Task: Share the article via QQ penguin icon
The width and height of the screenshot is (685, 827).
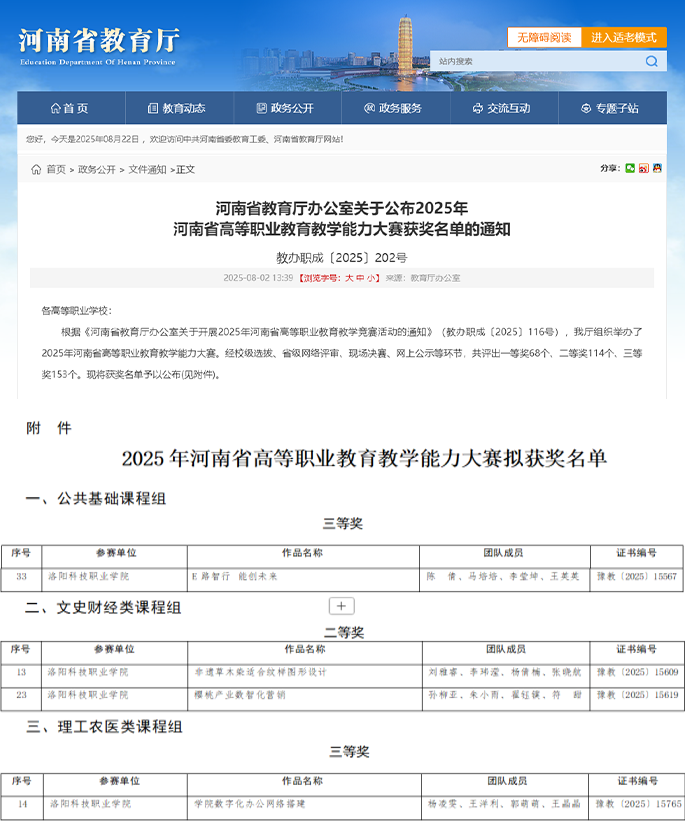Action: click(656, 168)
